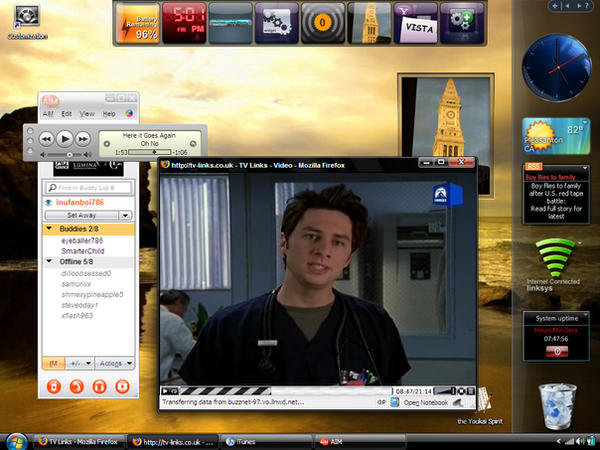This screenshot has height=450, width=600.
Task: Click the play button in the video player
Action: (x=165, y=391)
